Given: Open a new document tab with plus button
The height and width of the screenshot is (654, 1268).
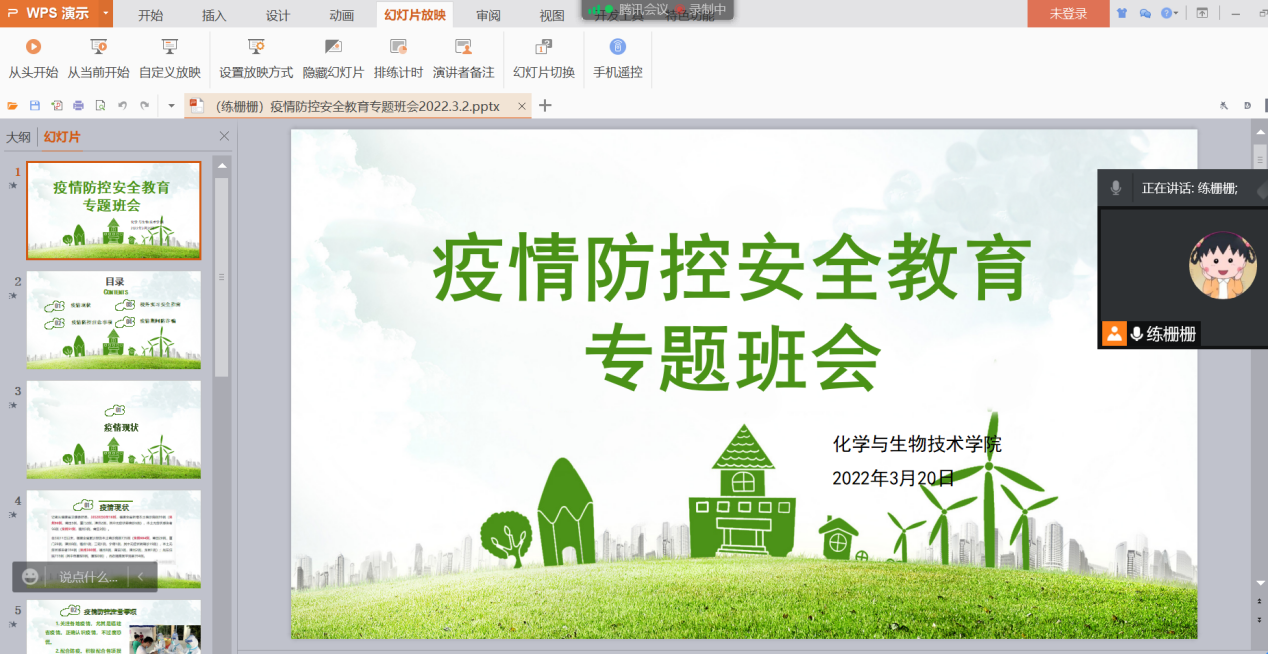Looking at the screenshot, I should click(545, 106).
